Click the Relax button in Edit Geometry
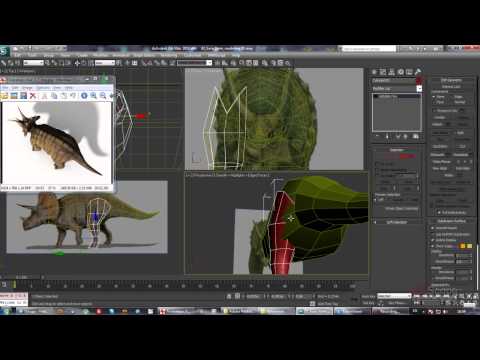The width and height of the screenshot is (480, 360). pos(449,175)
